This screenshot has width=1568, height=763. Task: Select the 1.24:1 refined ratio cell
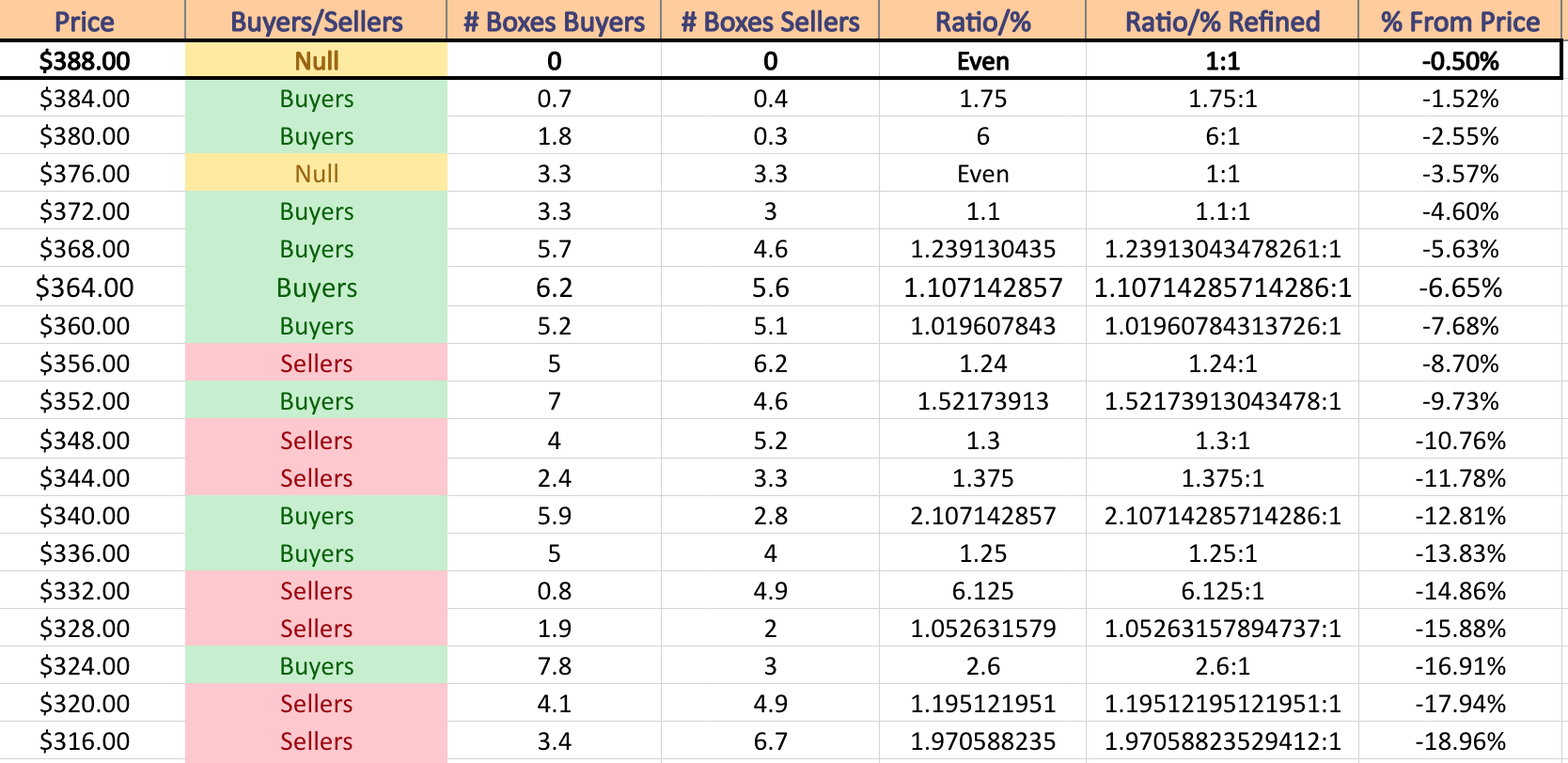1222,364
